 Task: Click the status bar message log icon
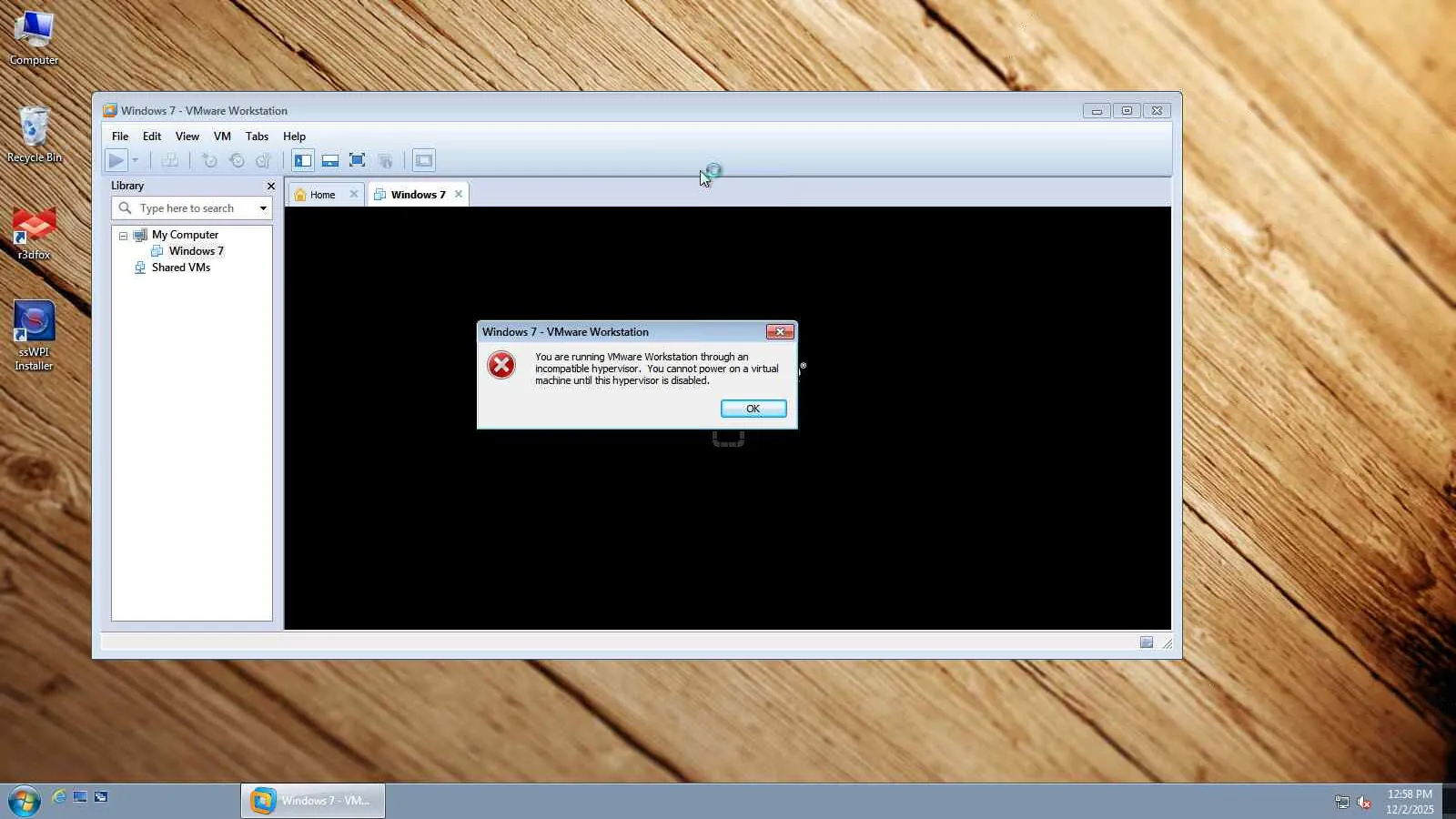(x=1147, y=642)
